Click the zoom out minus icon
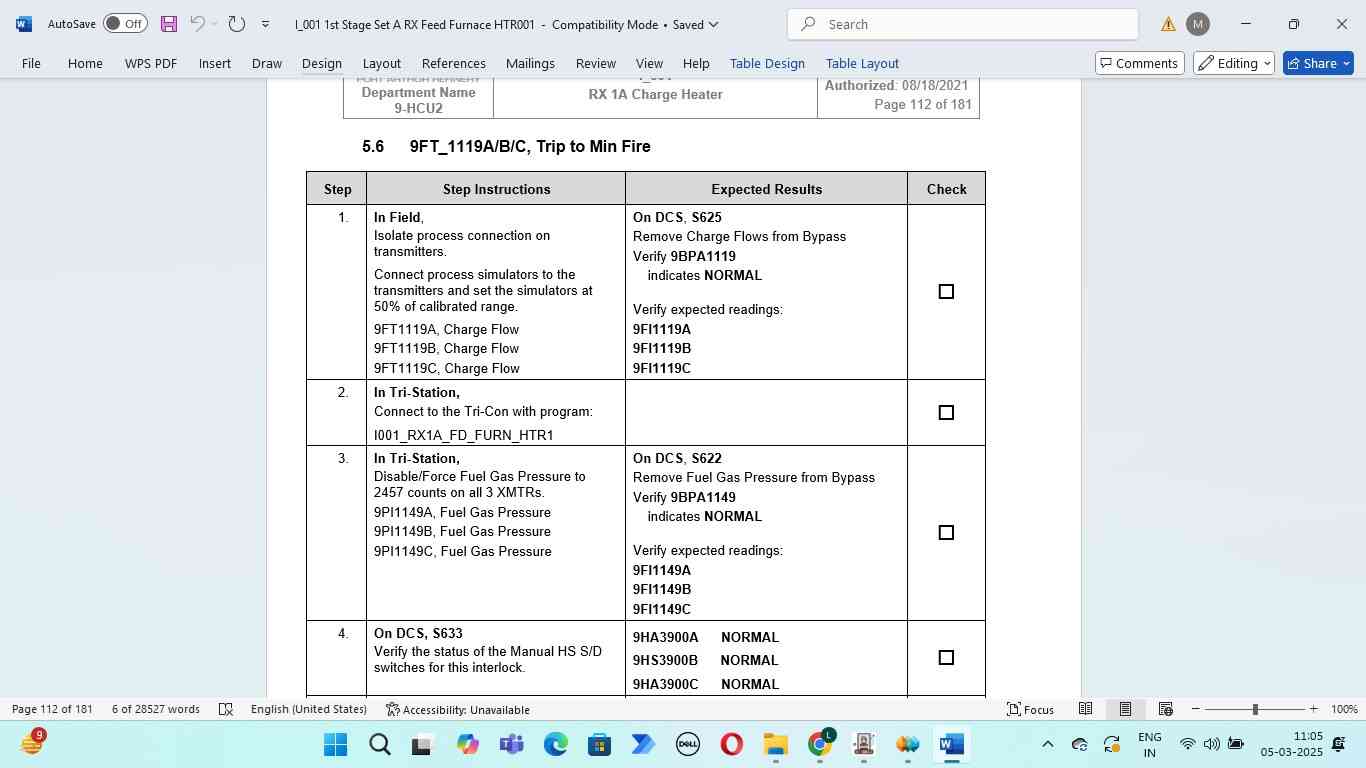 tap(1196, 709)
